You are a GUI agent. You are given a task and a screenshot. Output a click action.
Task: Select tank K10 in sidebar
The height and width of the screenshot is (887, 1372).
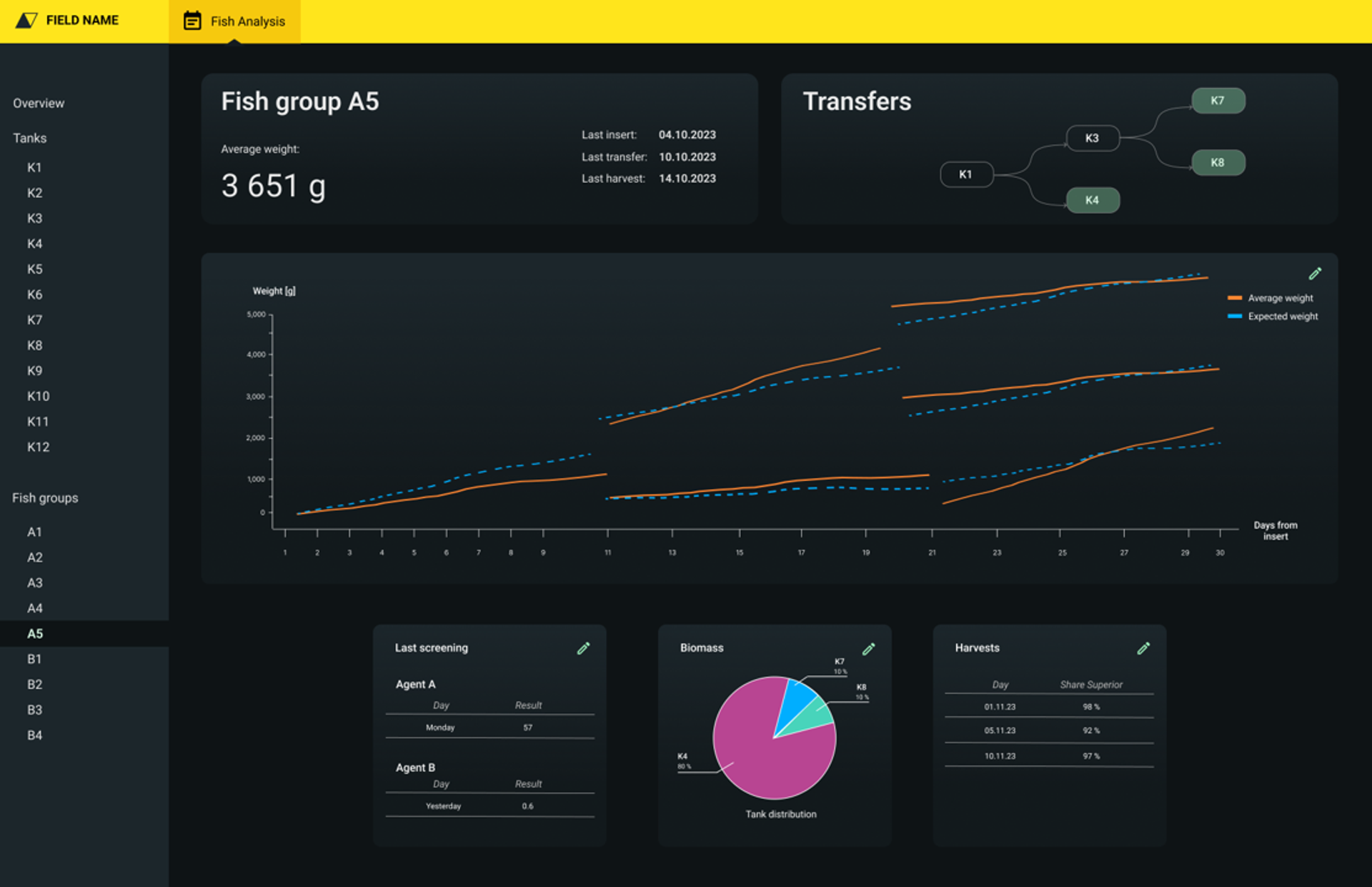pyautogui.click(x=38, y=396)
